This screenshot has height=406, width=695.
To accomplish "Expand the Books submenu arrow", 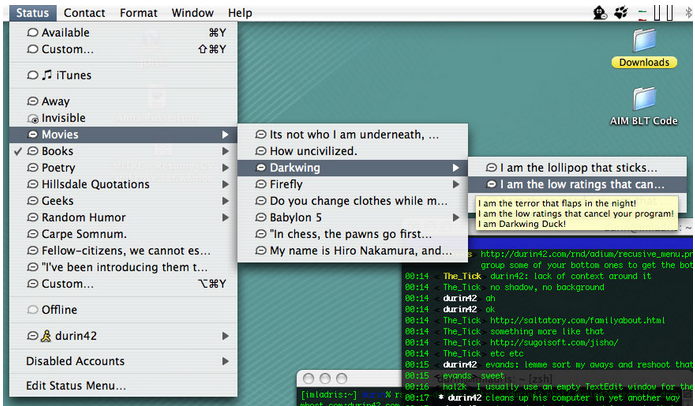I will tap(225, 151).
